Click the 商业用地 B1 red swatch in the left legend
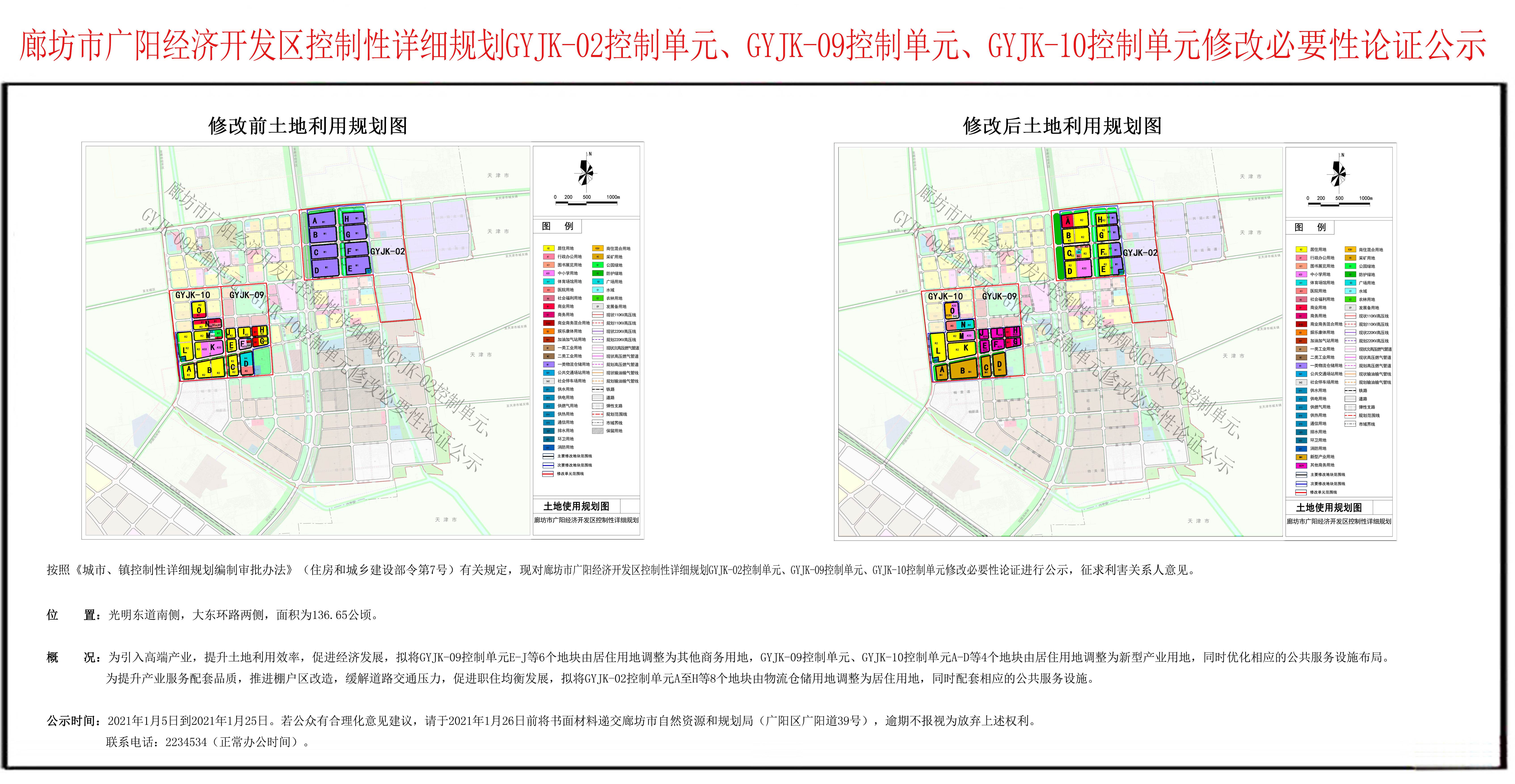This screenshot has width=1515, height=784. (549, 306)
